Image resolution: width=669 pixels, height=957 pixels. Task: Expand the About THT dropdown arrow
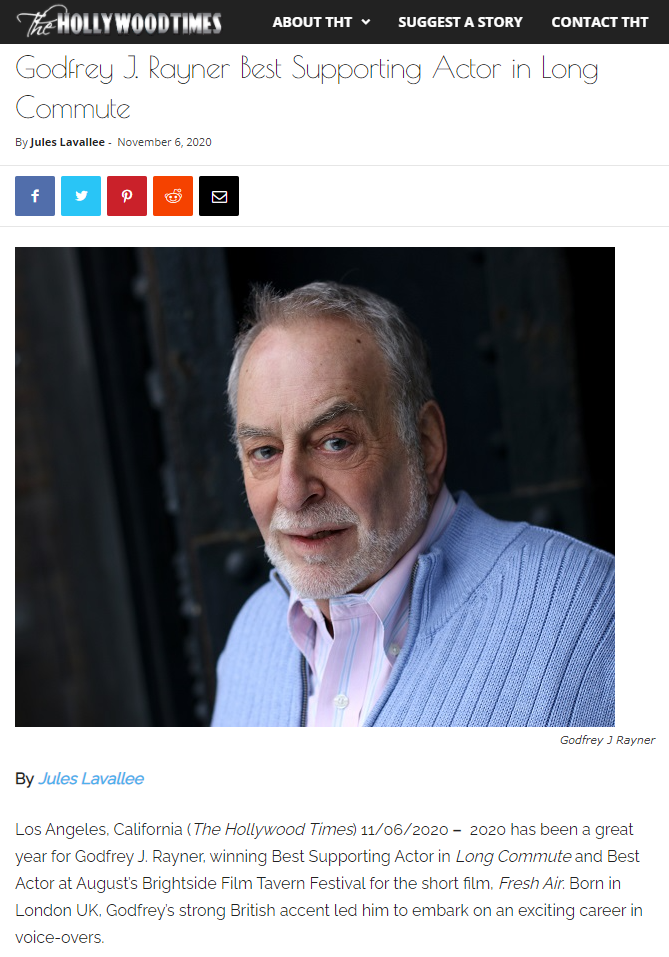click(366, 22)
